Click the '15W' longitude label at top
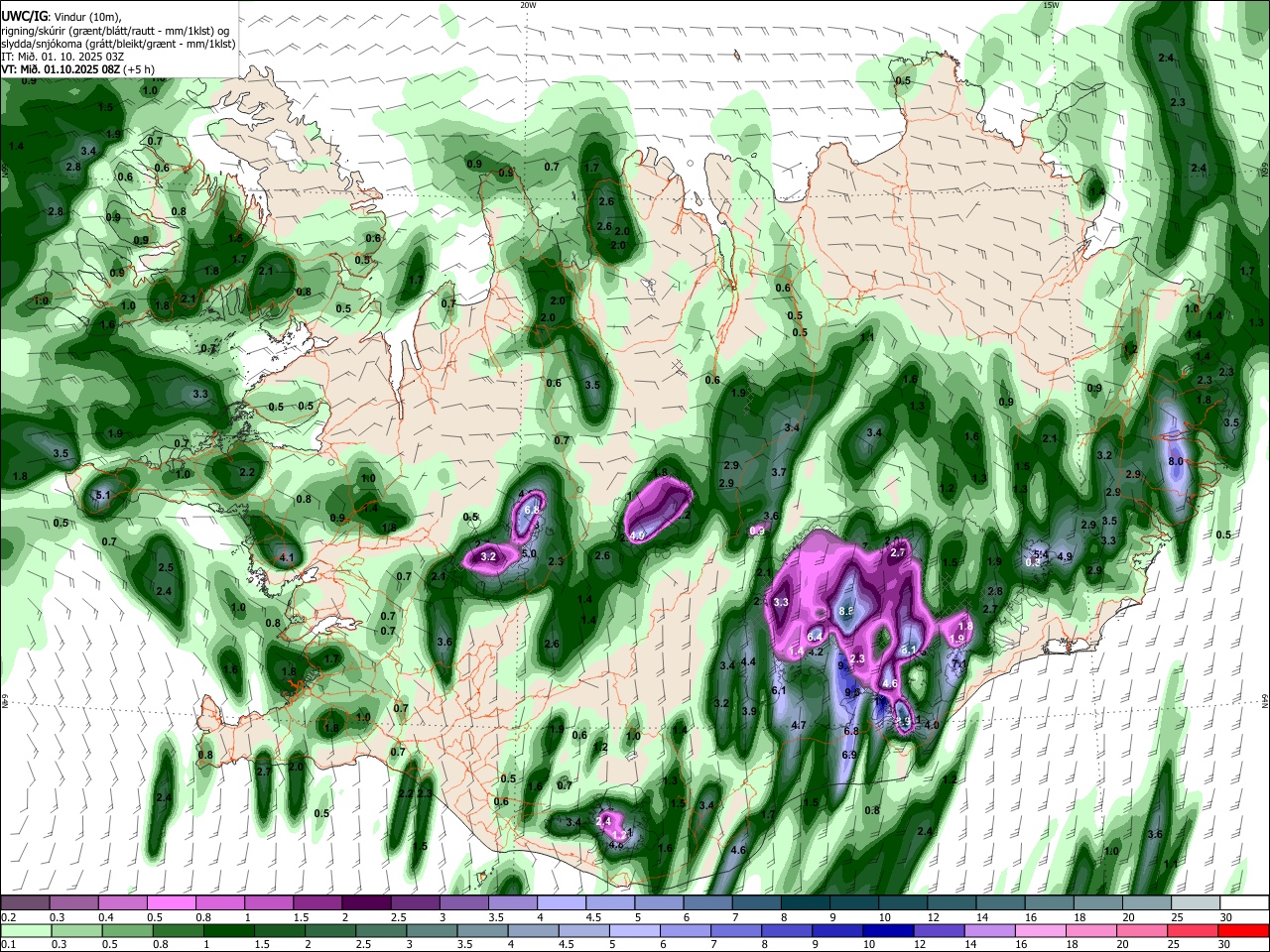1270x952 pixels. click(x=1051, y=5)
